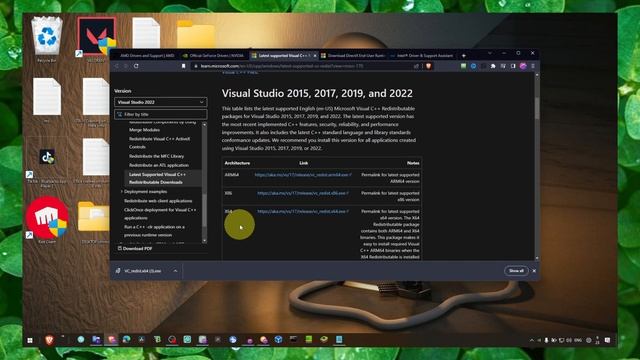Click the ARM64 architecture cell
This screenshot has width=640, height=360.
(x=231, y=175)
